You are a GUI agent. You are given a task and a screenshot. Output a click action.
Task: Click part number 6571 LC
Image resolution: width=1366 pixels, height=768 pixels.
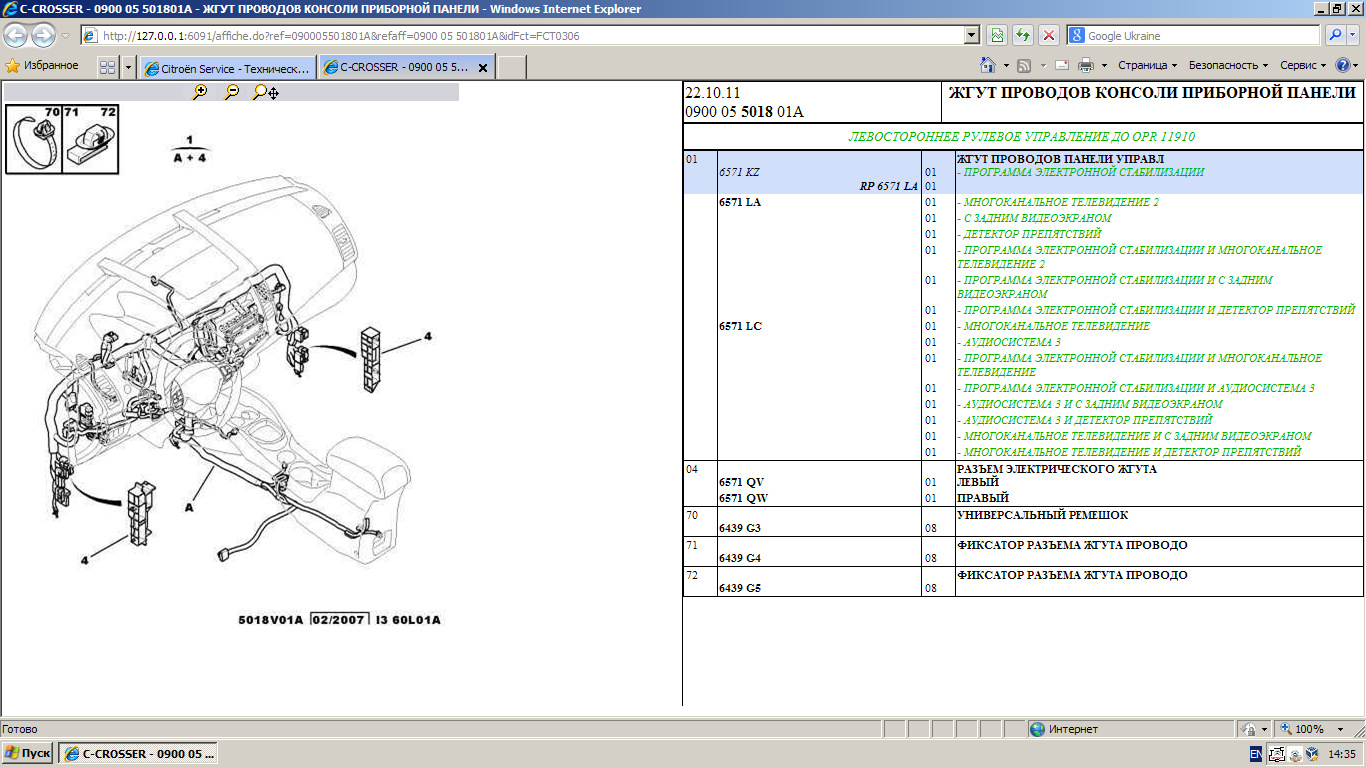point(740,326)
